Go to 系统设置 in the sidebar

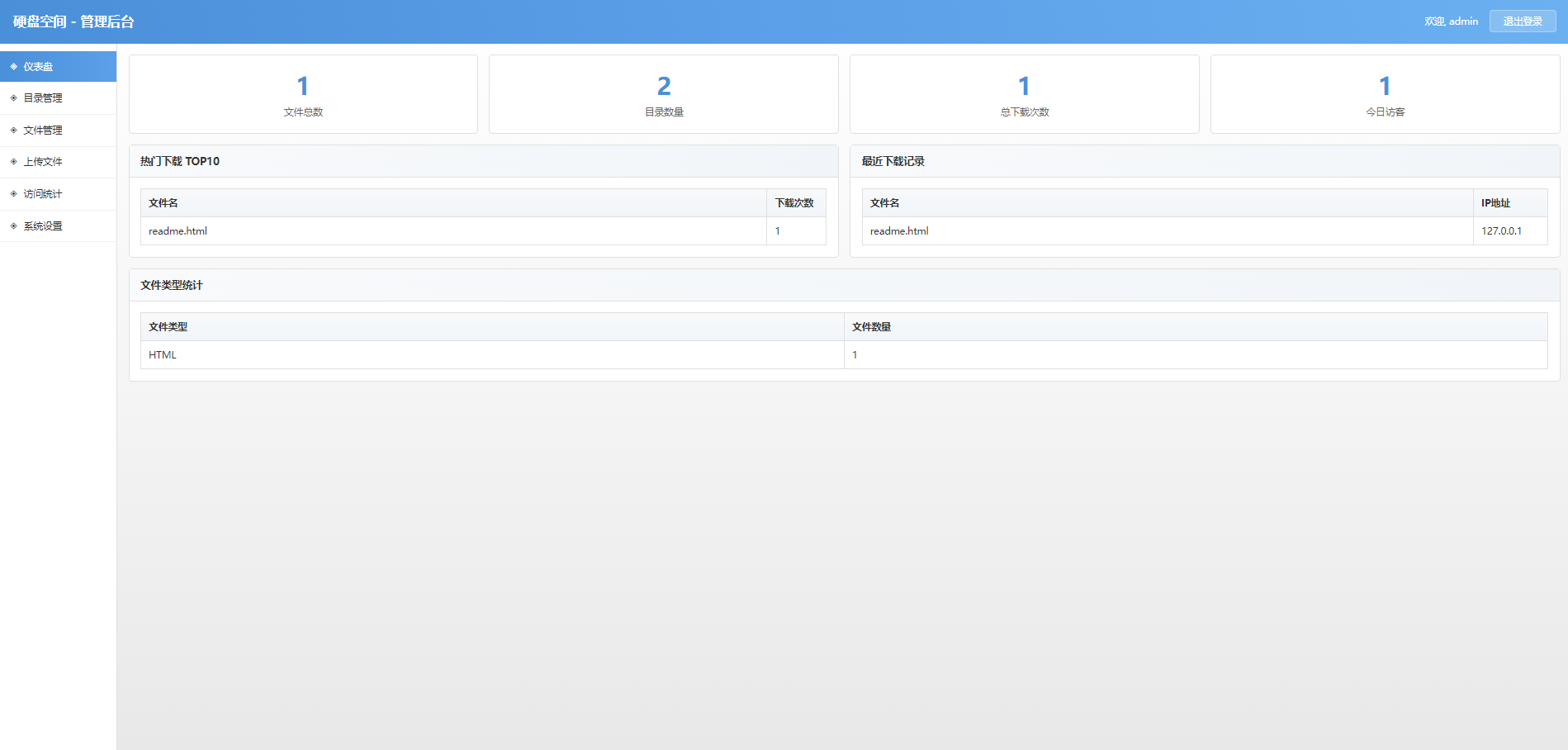click(43, 226)
